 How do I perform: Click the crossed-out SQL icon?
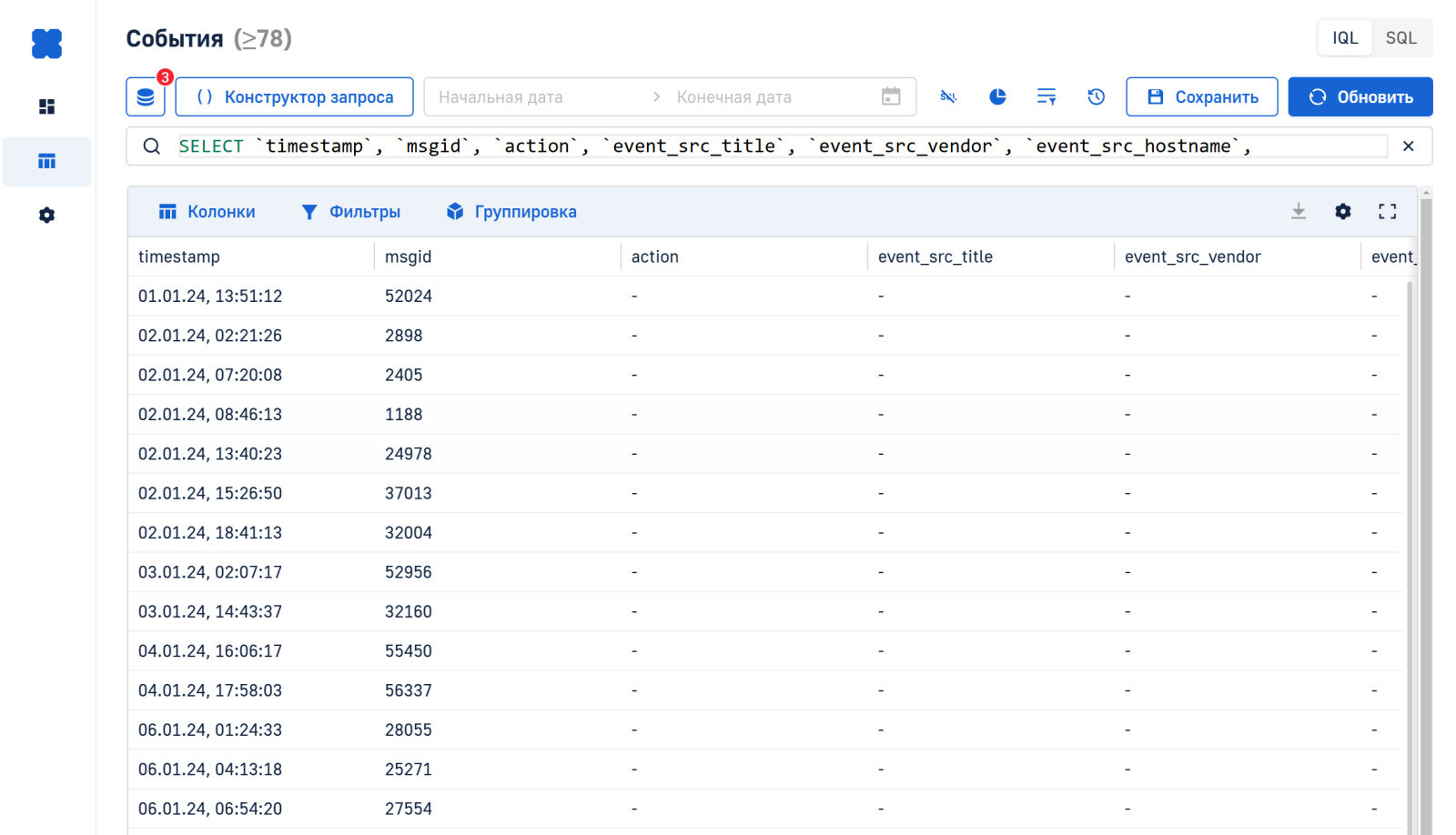[948, 96]
